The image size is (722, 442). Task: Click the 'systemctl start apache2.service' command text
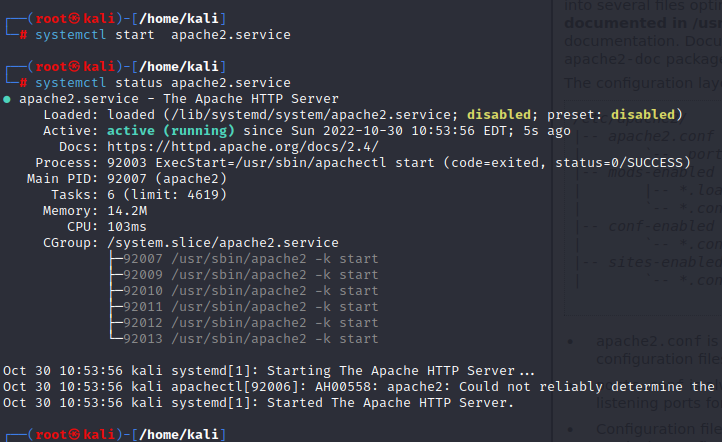click(x=163, y=35)
